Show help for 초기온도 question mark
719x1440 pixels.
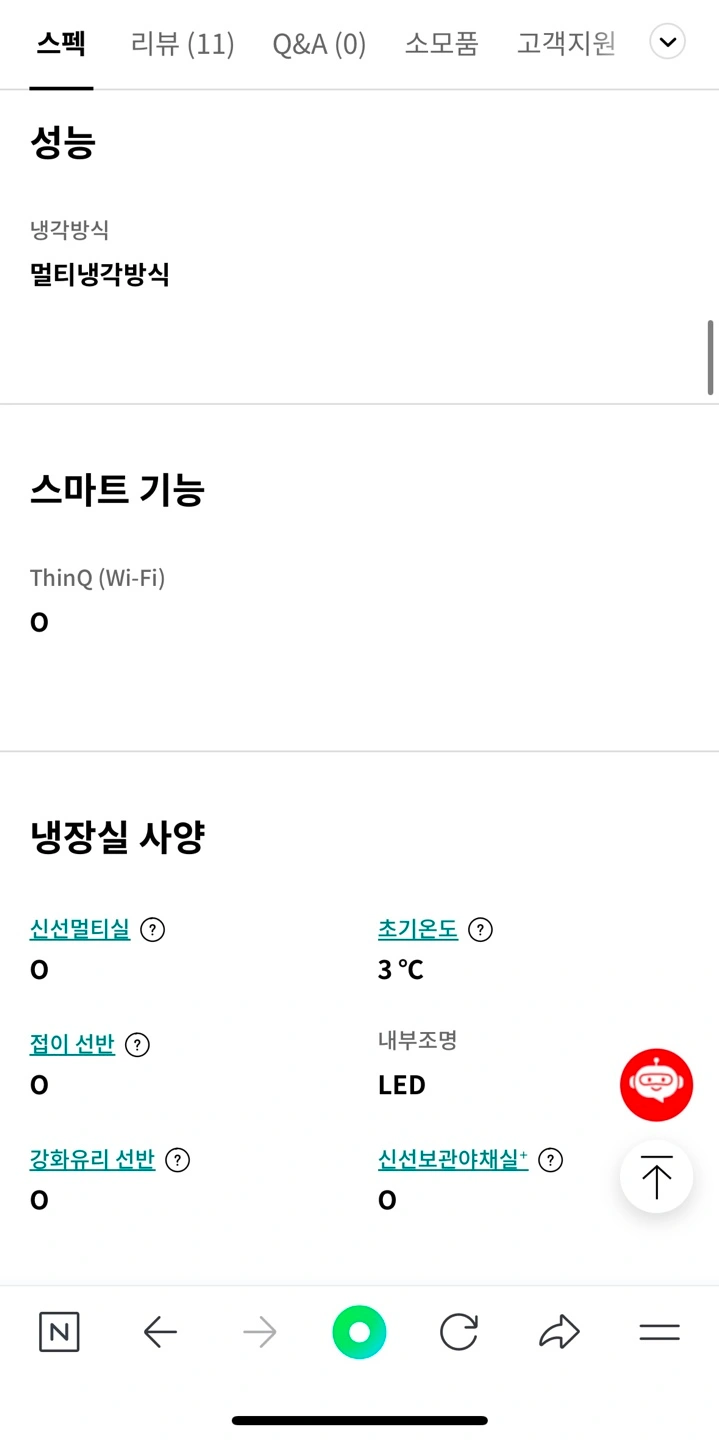(x=481, y=930)
